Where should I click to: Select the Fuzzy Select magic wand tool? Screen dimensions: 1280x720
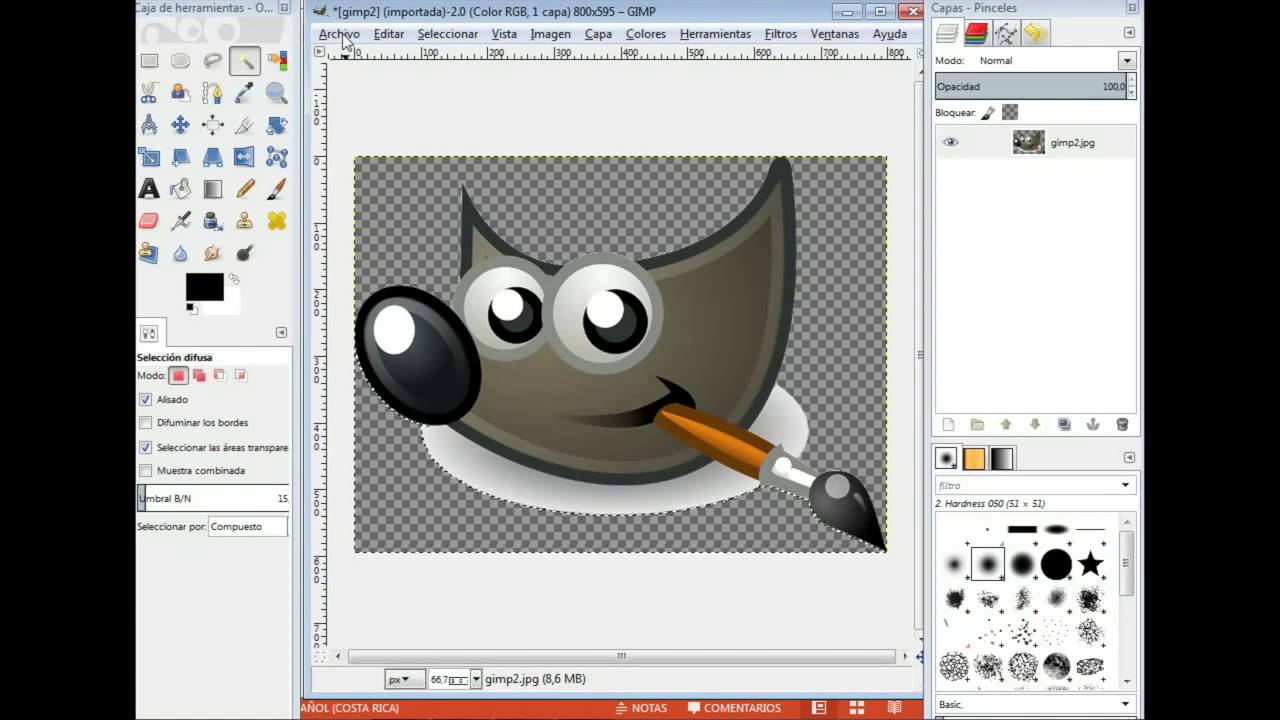[x=244, y=61]
